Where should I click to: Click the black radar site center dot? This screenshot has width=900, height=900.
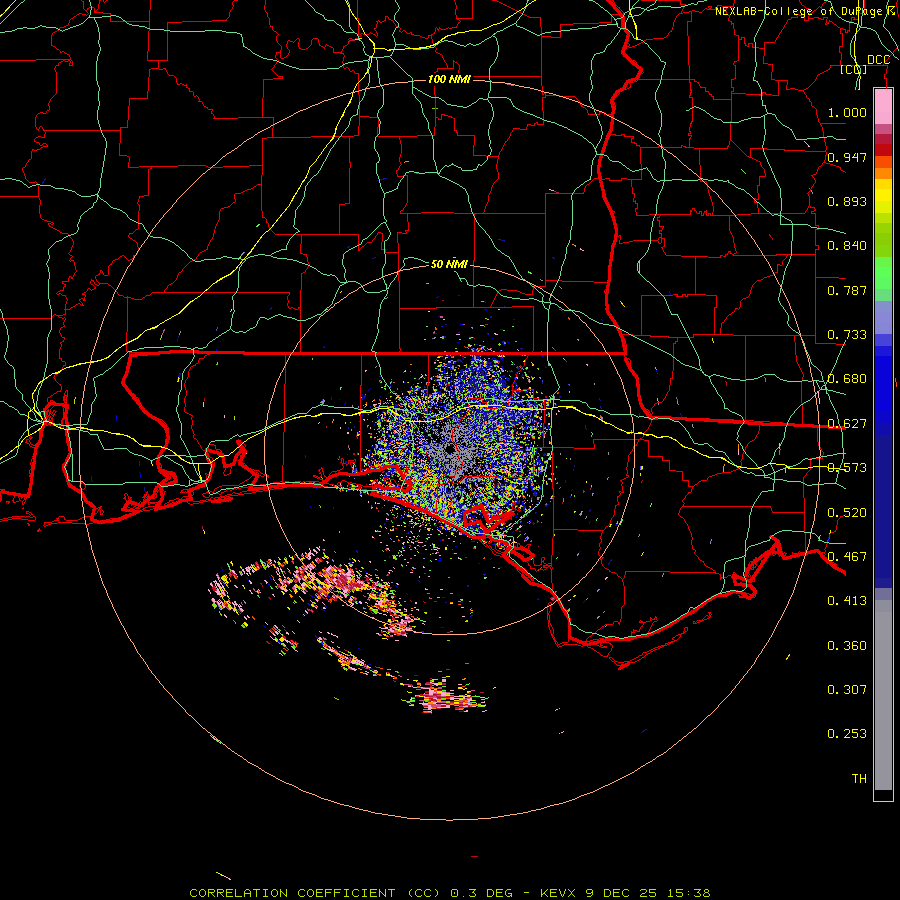[x=449, y=451]
